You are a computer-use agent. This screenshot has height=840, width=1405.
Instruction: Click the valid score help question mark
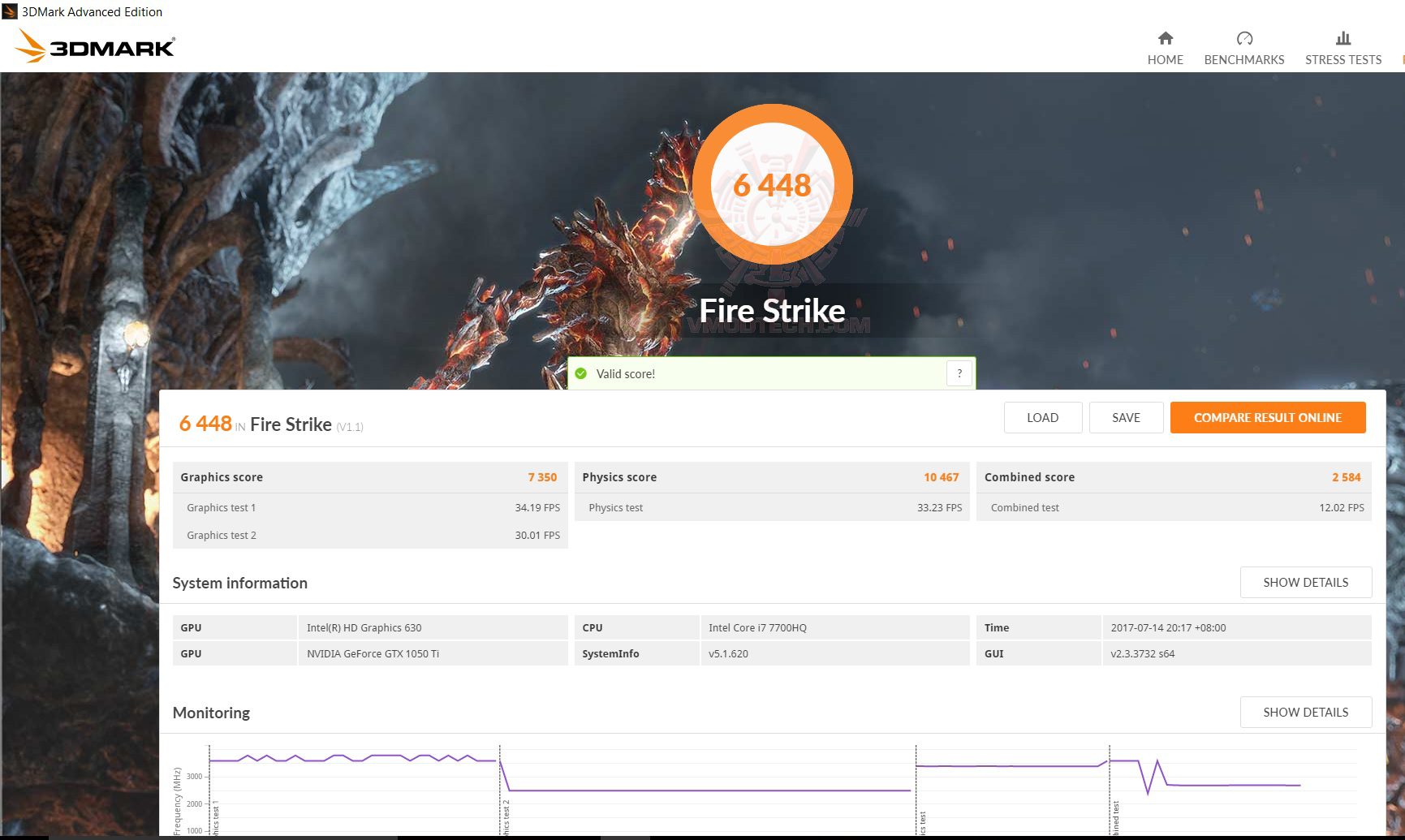pyautogui.click(x=959, y=373)
